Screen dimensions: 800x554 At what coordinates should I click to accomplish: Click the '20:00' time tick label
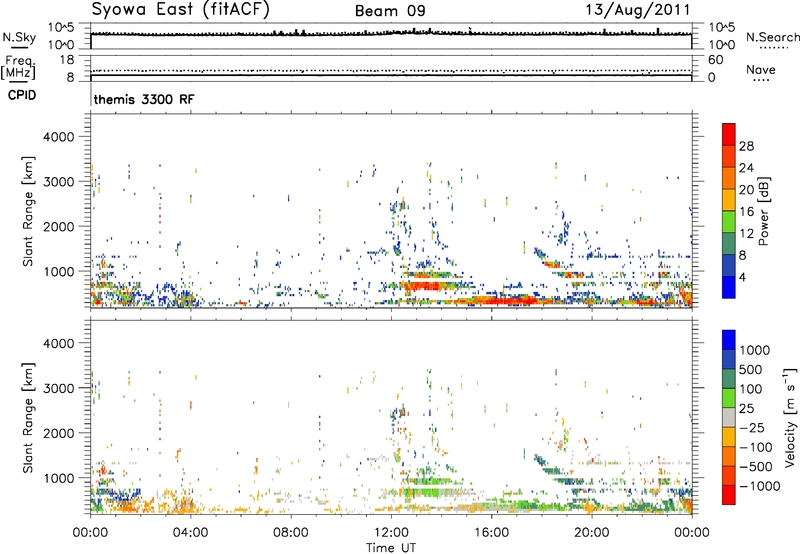pos(591,533)
